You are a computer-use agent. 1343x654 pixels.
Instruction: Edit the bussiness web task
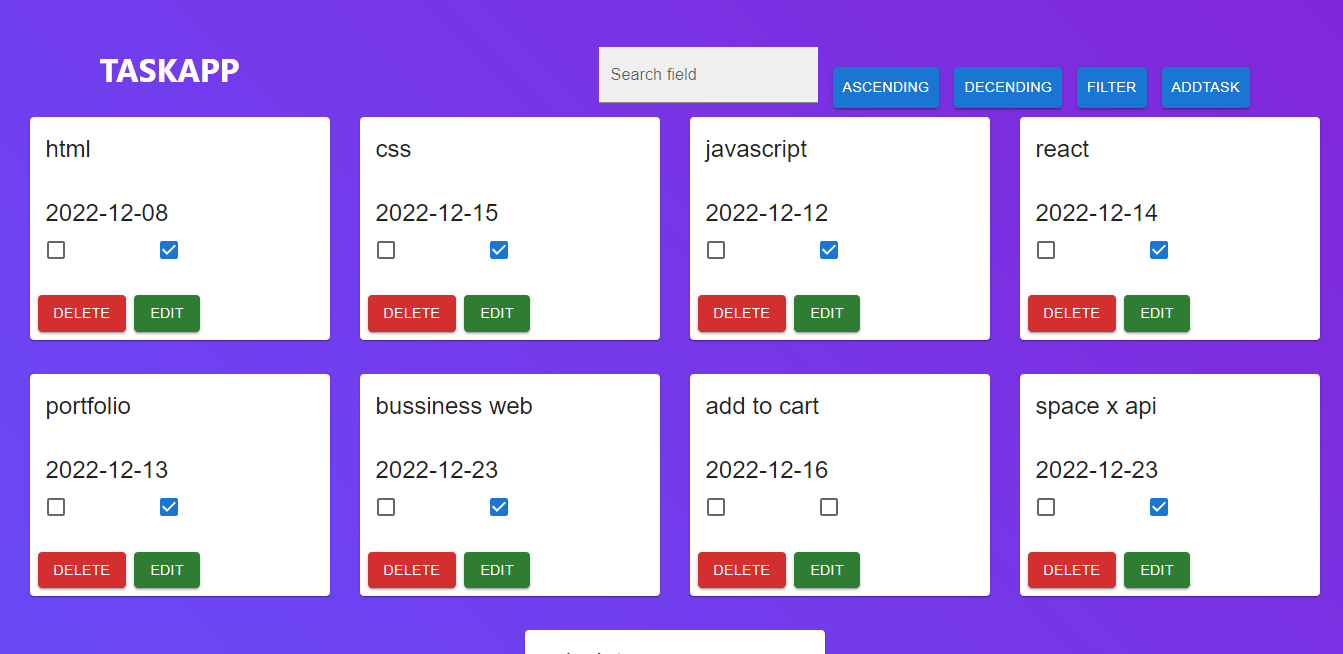[497, 570]
